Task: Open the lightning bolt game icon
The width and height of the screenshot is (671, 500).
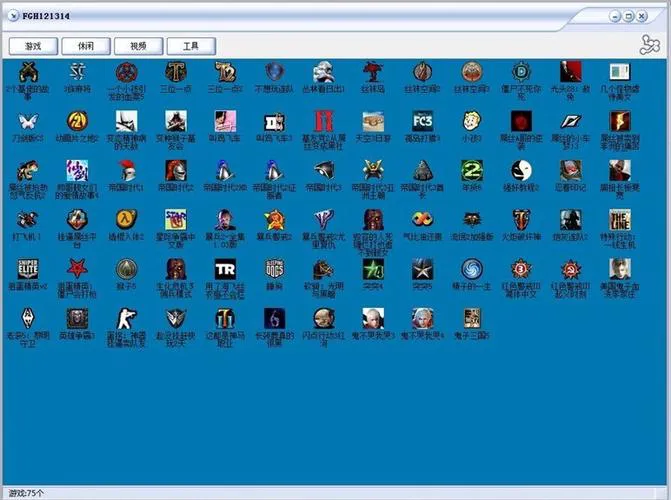Action: [x=620, y=122]
